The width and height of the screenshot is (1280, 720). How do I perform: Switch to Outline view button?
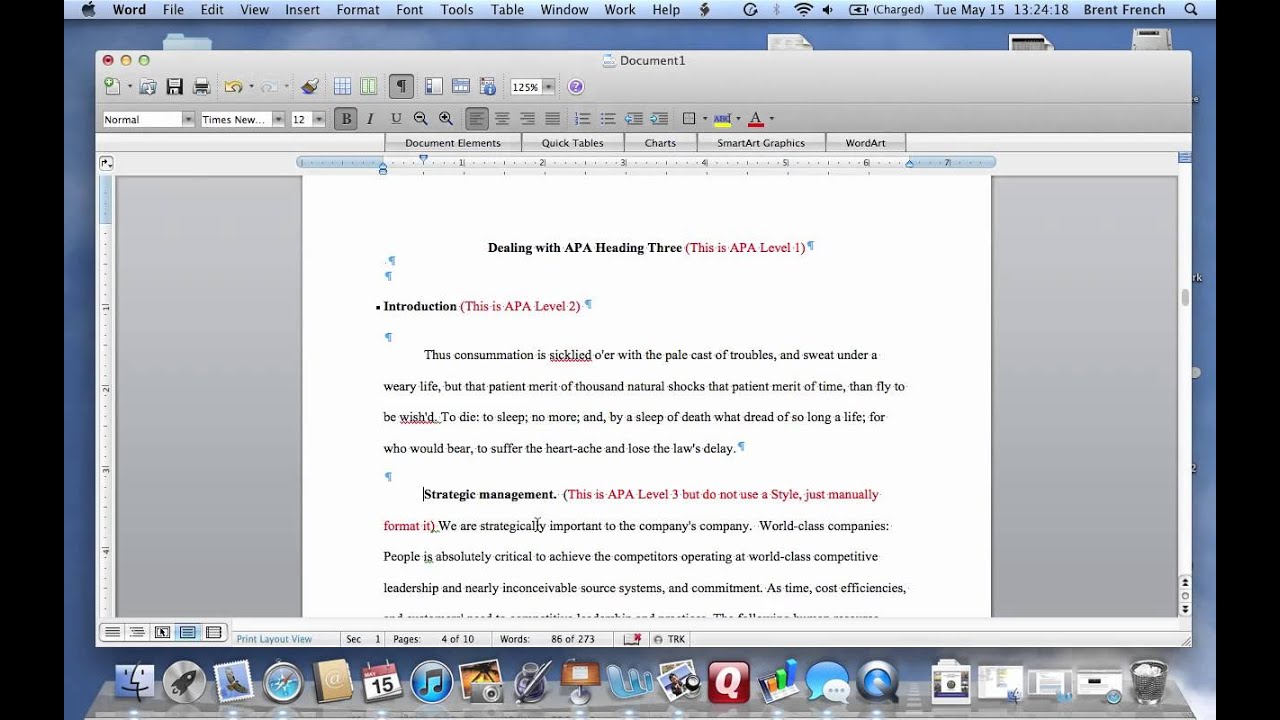coord(137,632)
